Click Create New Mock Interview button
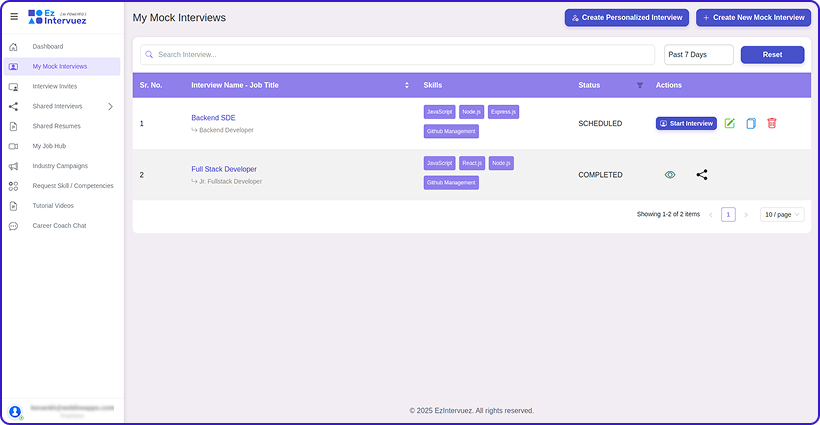This screenshot has height=425, width=820. 753,18
